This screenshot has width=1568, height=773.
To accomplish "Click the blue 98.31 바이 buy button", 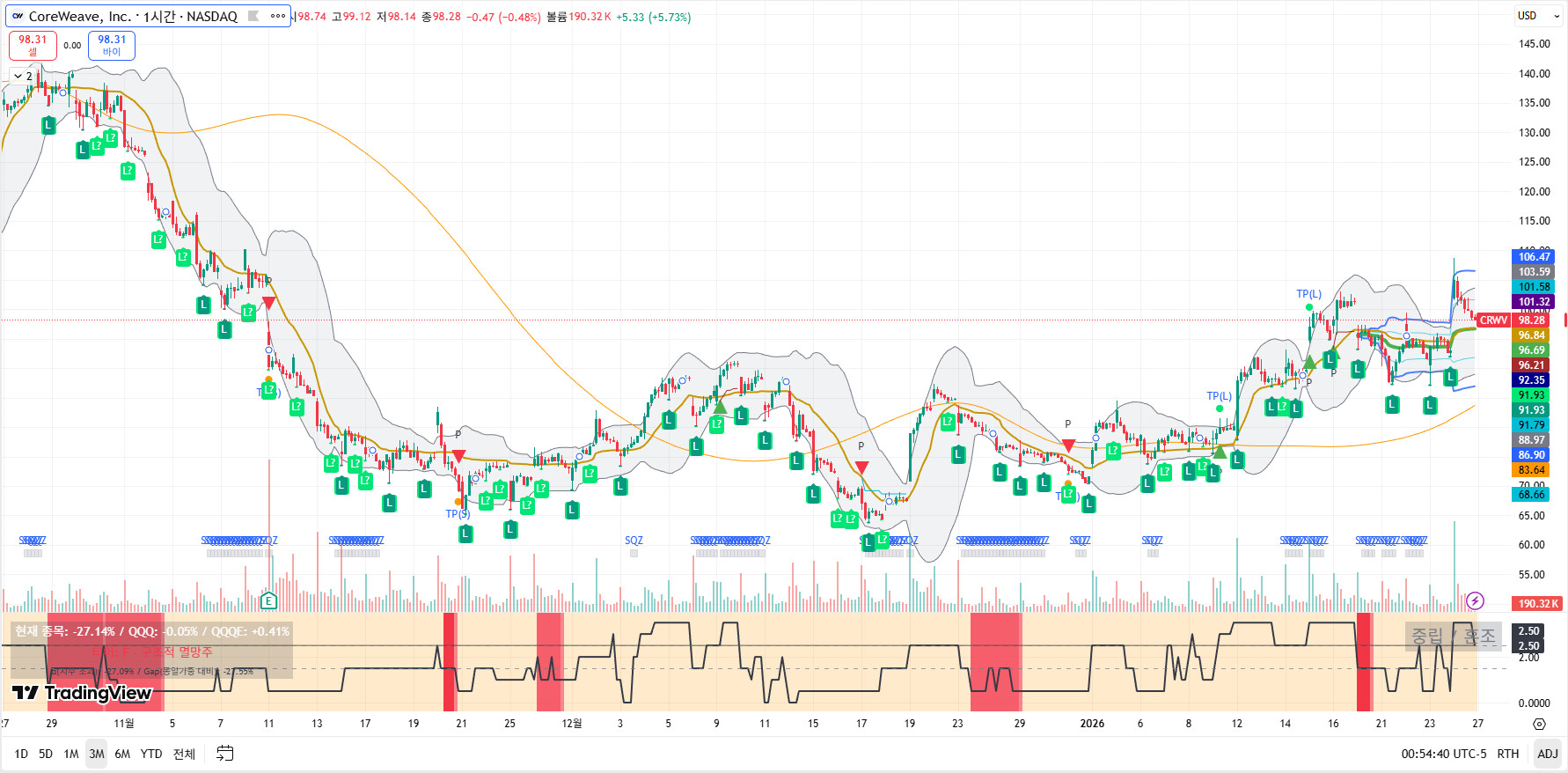I will tap(112, 45).
